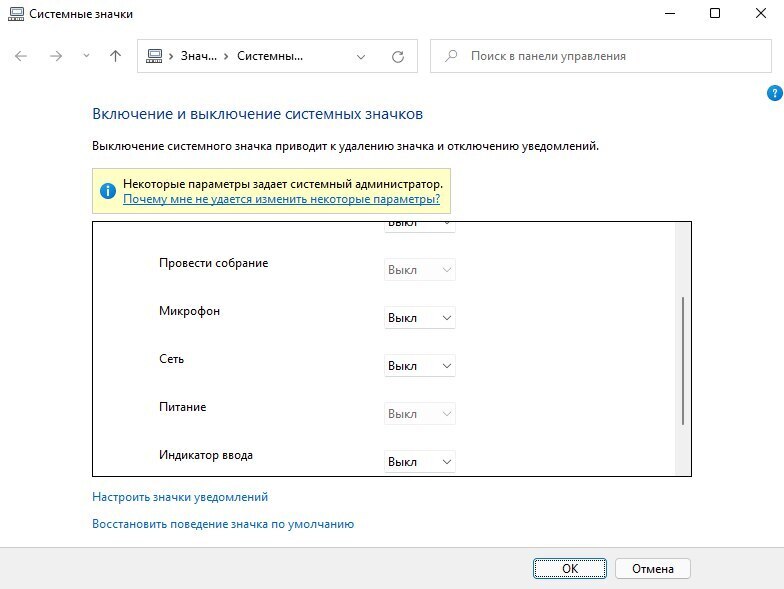Click the list's vertical scrollbar thumb
This screenshot has height=589, width=784.
(683, 360)
